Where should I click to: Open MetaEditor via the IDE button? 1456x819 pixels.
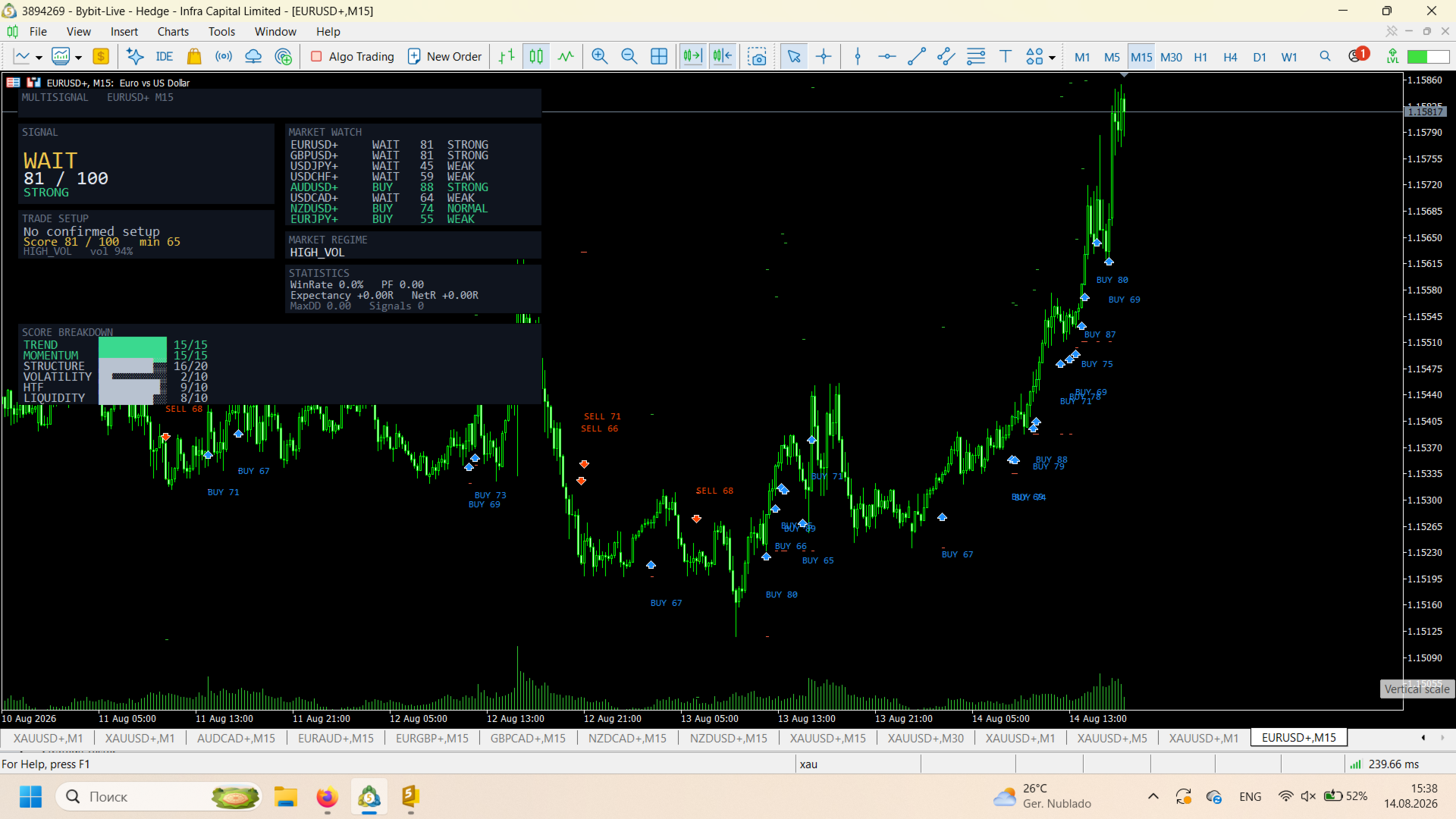tap(164, 56)
